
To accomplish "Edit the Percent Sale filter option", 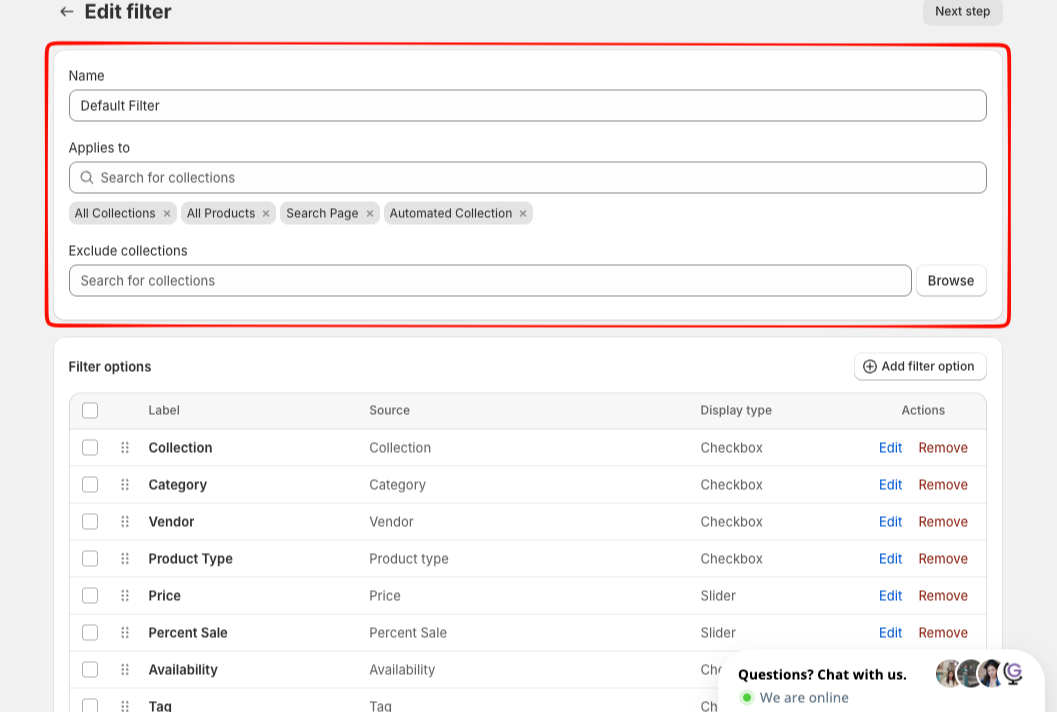I will [890, 633].
